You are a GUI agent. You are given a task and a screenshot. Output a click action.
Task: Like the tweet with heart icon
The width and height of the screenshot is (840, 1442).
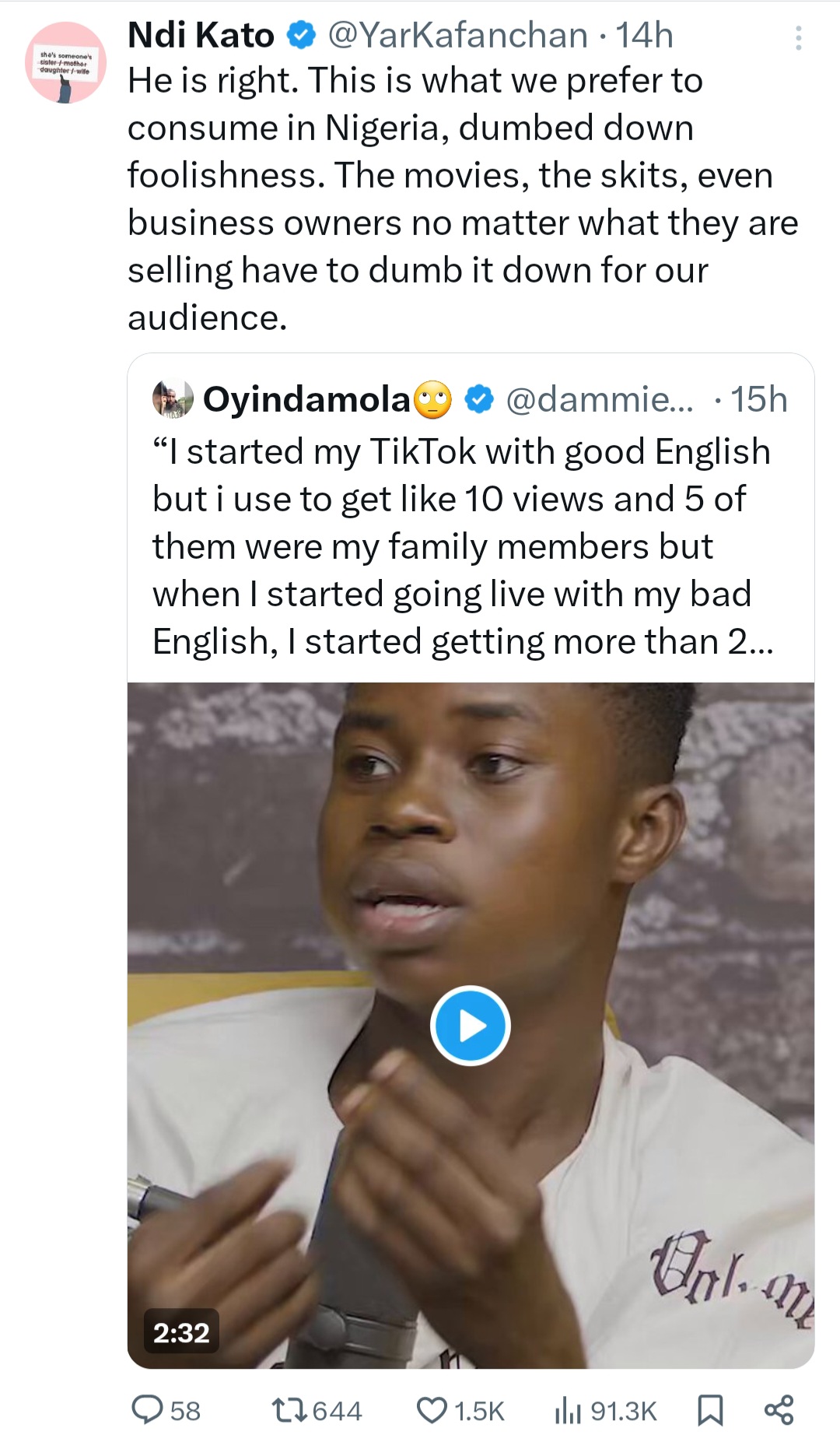coord(432,1409)
